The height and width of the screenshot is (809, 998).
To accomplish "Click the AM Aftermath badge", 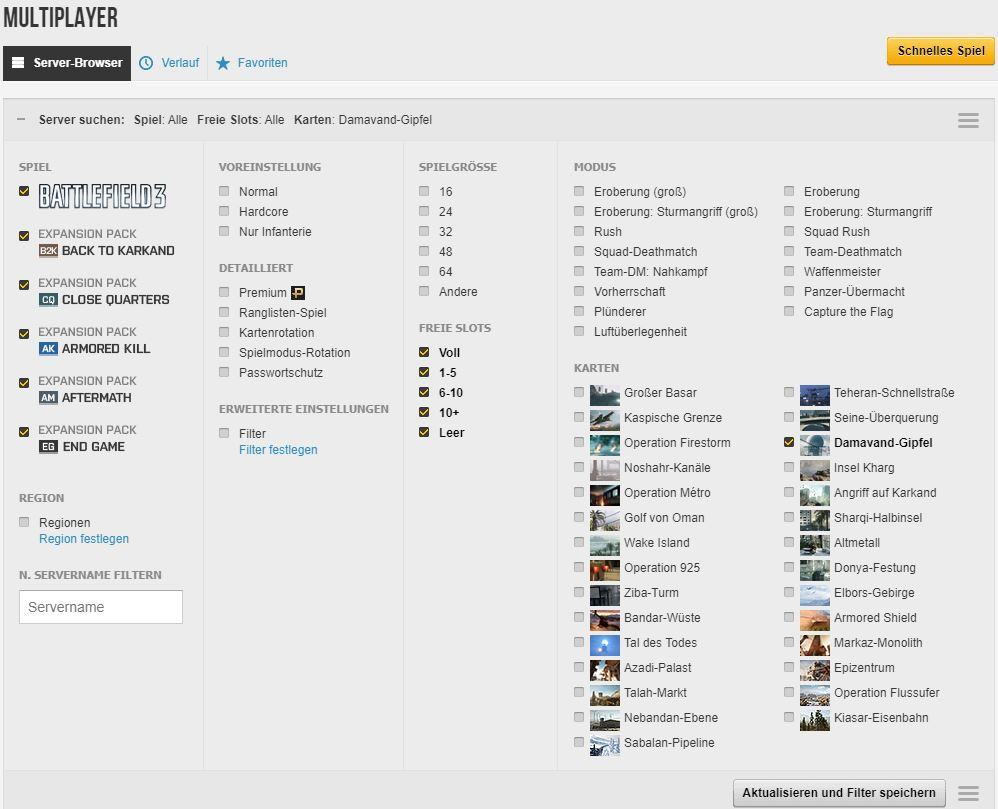I will click(48, 398).
